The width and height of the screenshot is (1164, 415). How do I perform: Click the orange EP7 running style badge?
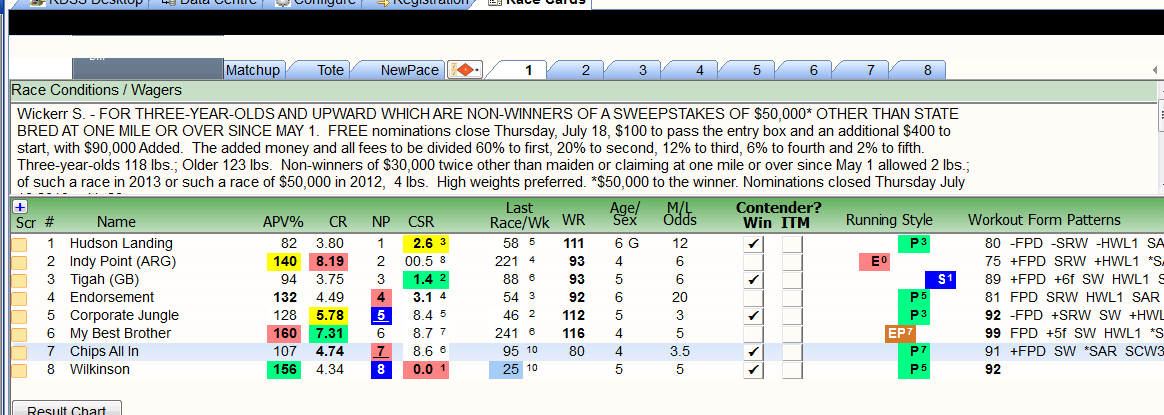pyautogui.click(x=900, y=333)
